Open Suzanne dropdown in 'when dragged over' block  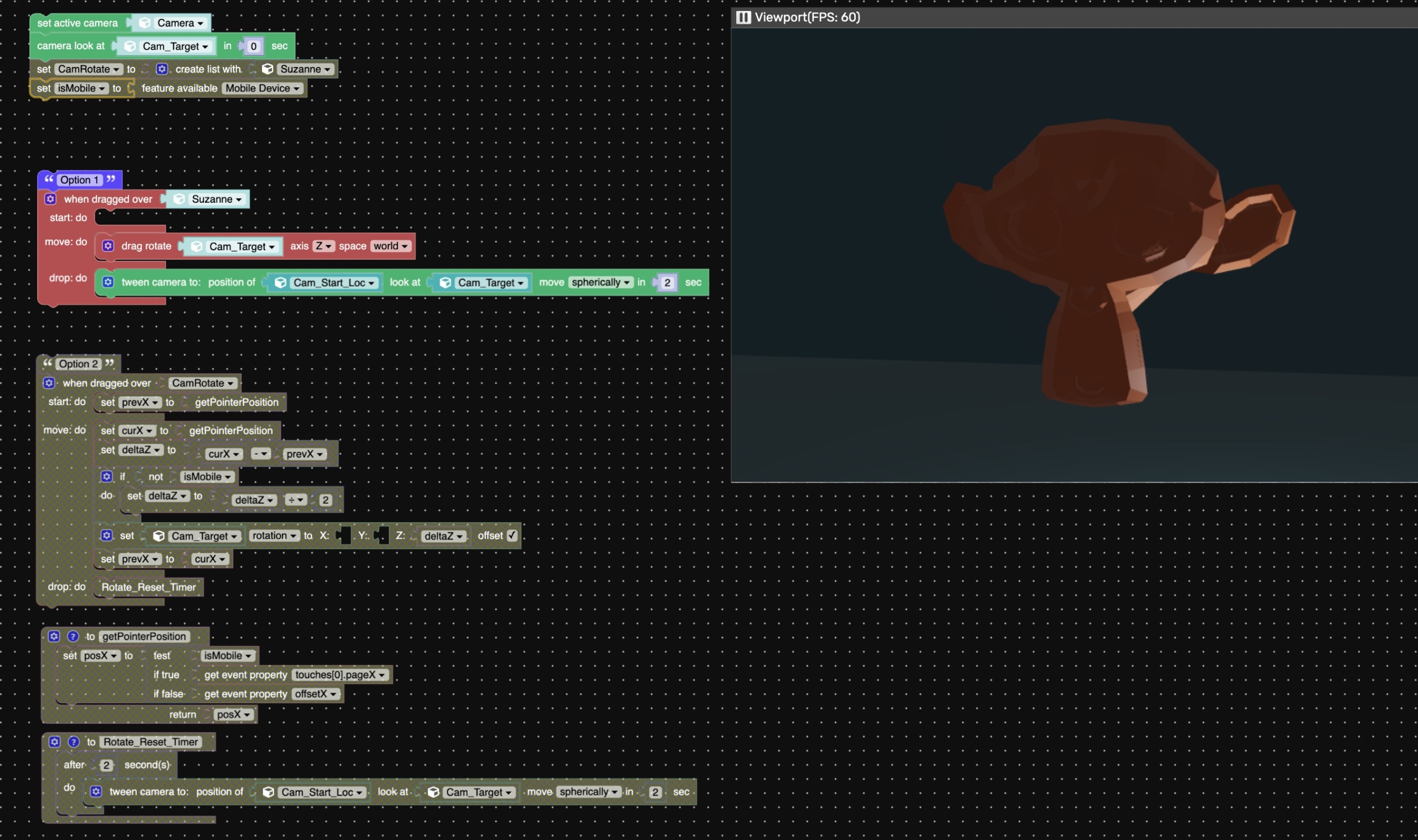coord(217,199)
